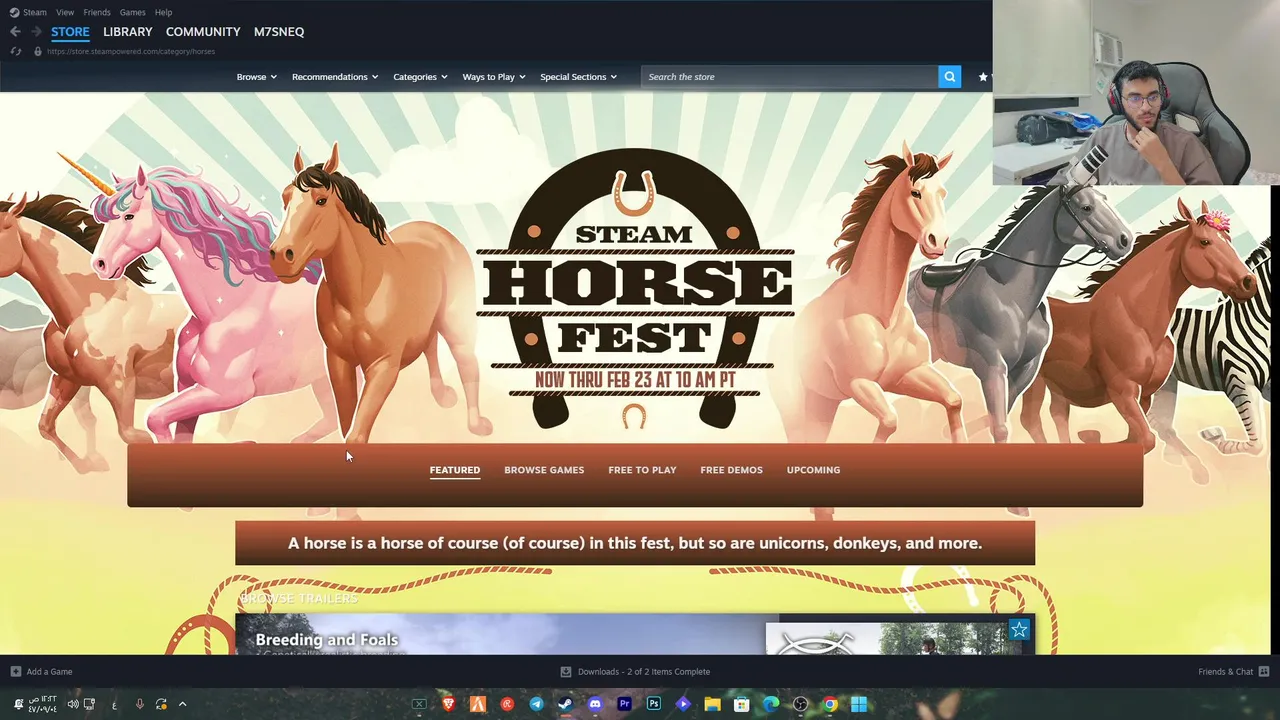Expand the Browse dropdown
1280x720 pixels.
[257, 77]
